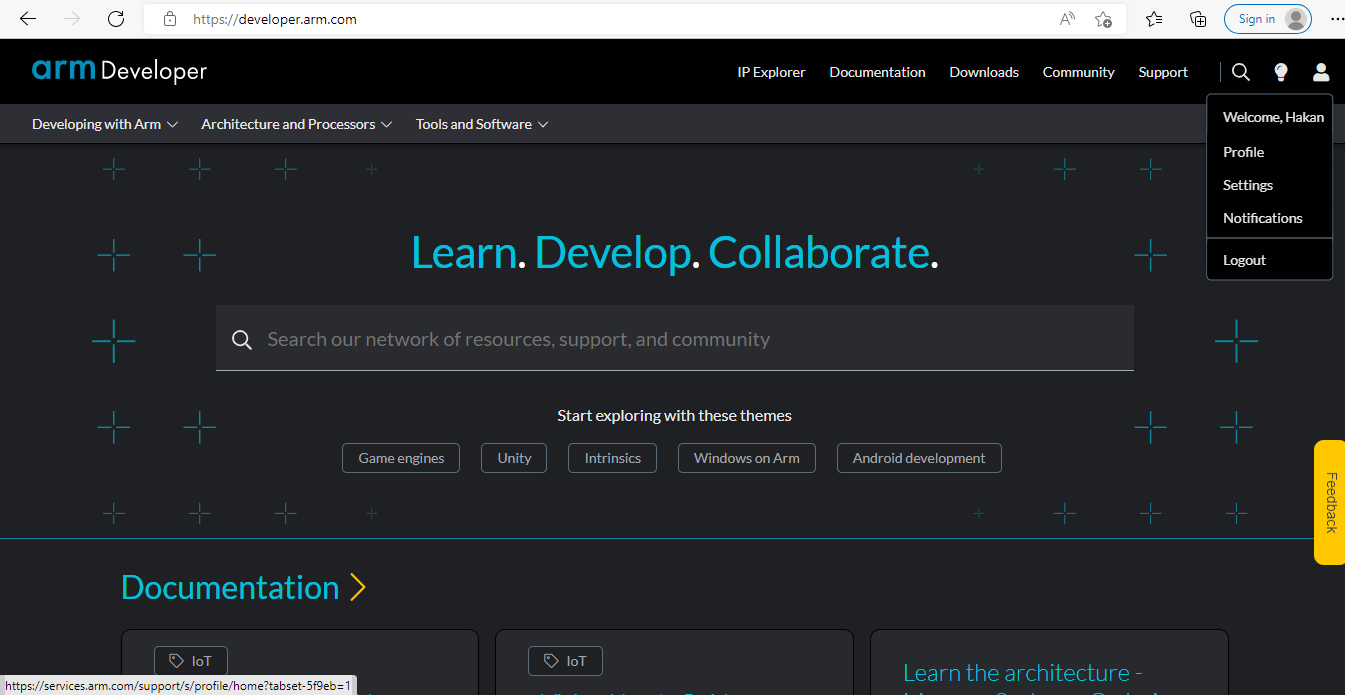This screenshot has width=1345, height=695.
Task: Click the second IoT tag label
Action: (565, 661)
